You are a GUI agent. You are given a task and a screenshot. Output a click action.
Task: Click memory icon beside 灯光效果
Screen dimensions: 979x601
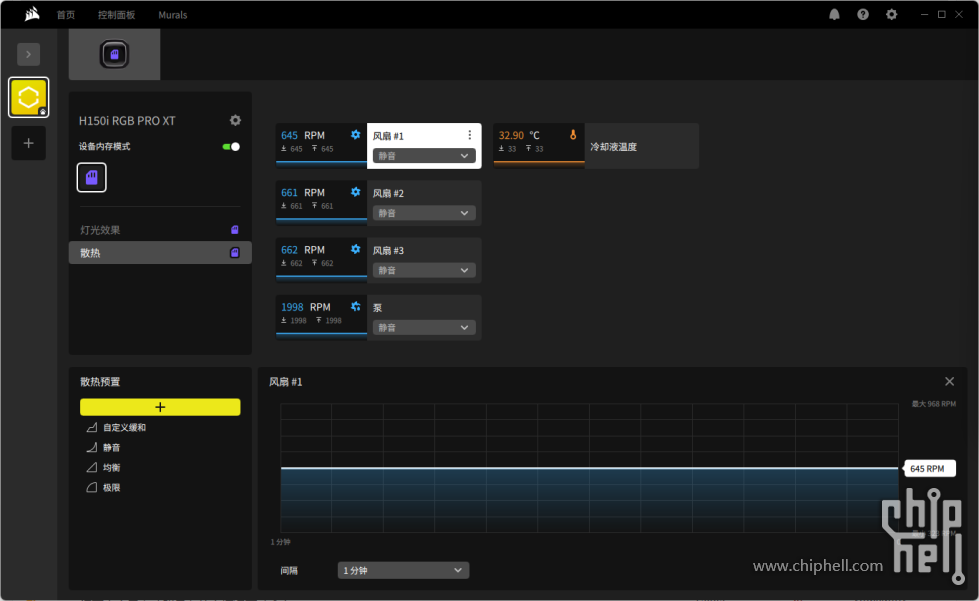pos(235,230)
